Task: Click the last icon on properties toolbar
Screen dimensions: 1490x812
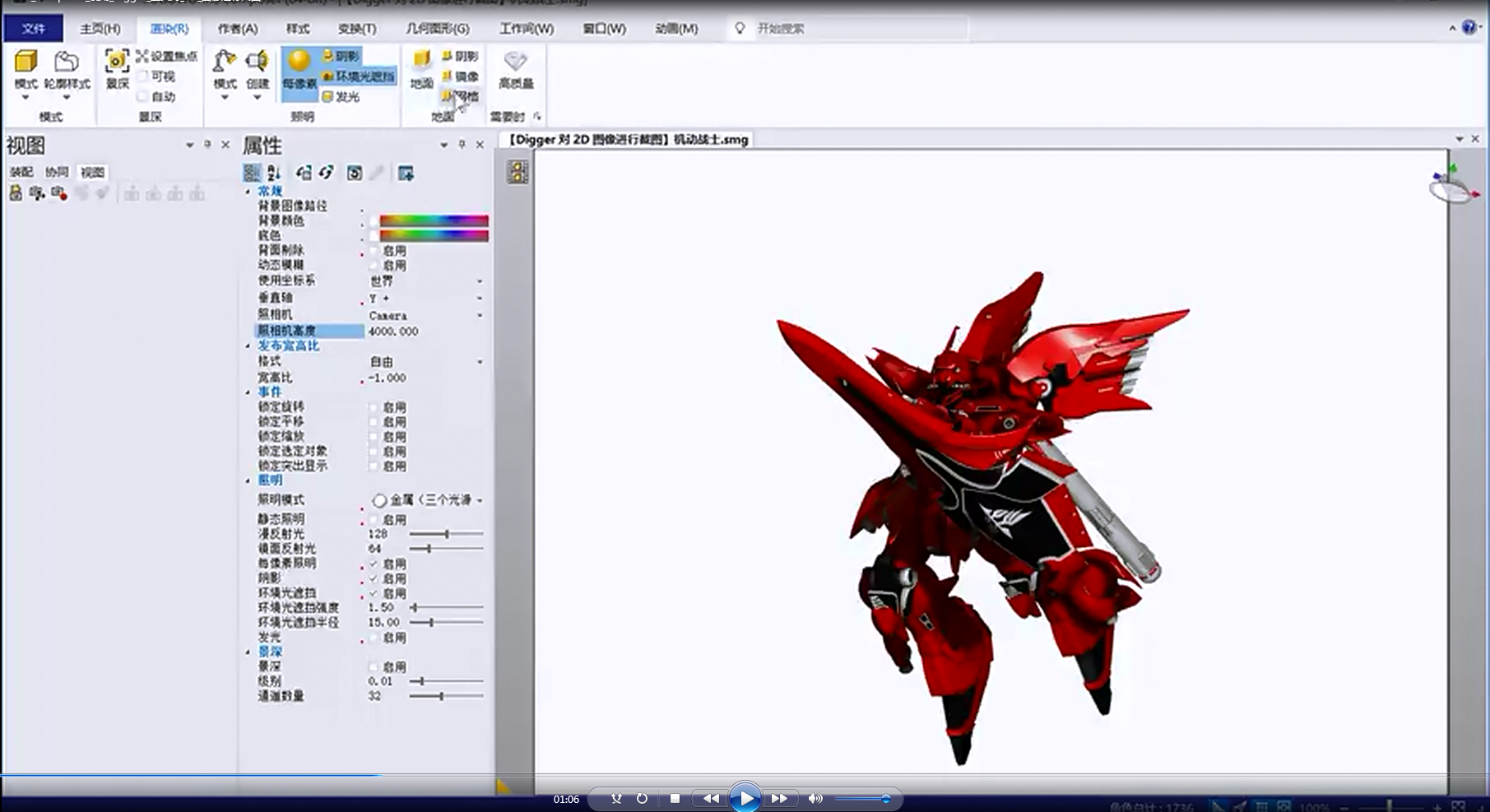Action: [x=406, y=173]
